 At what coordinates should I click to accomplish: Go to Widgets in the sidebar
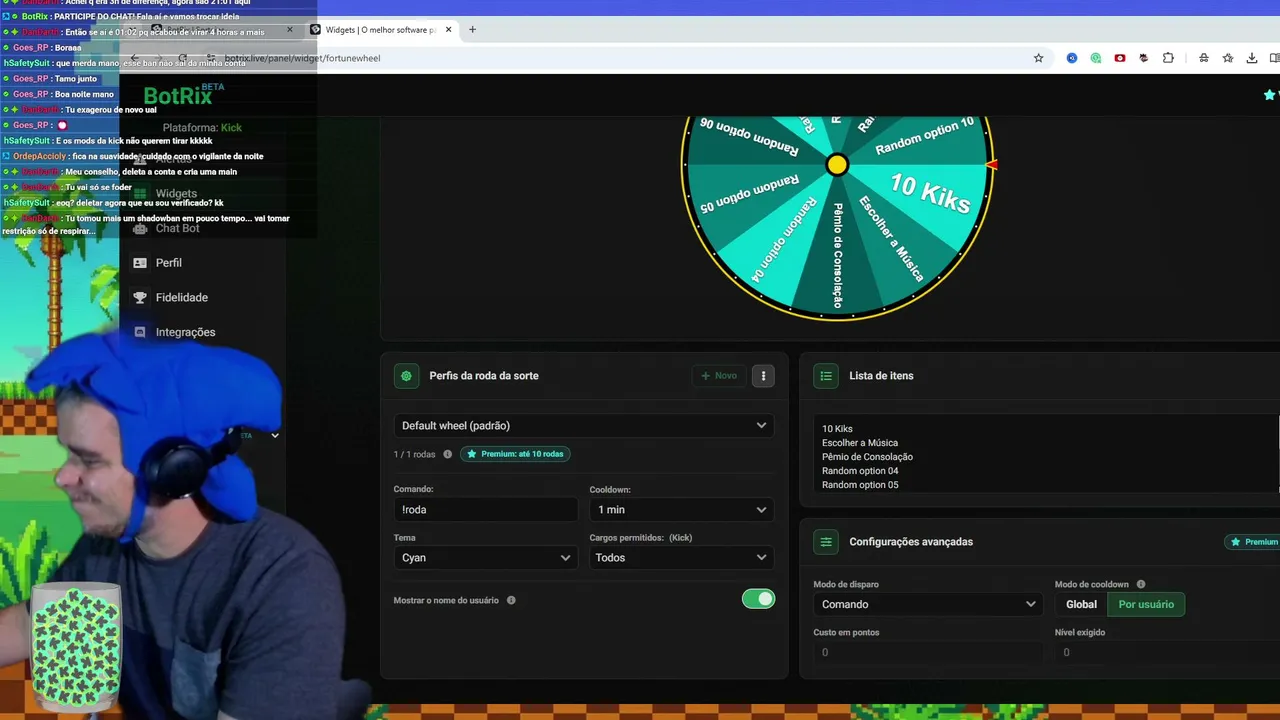pos(176,193)
